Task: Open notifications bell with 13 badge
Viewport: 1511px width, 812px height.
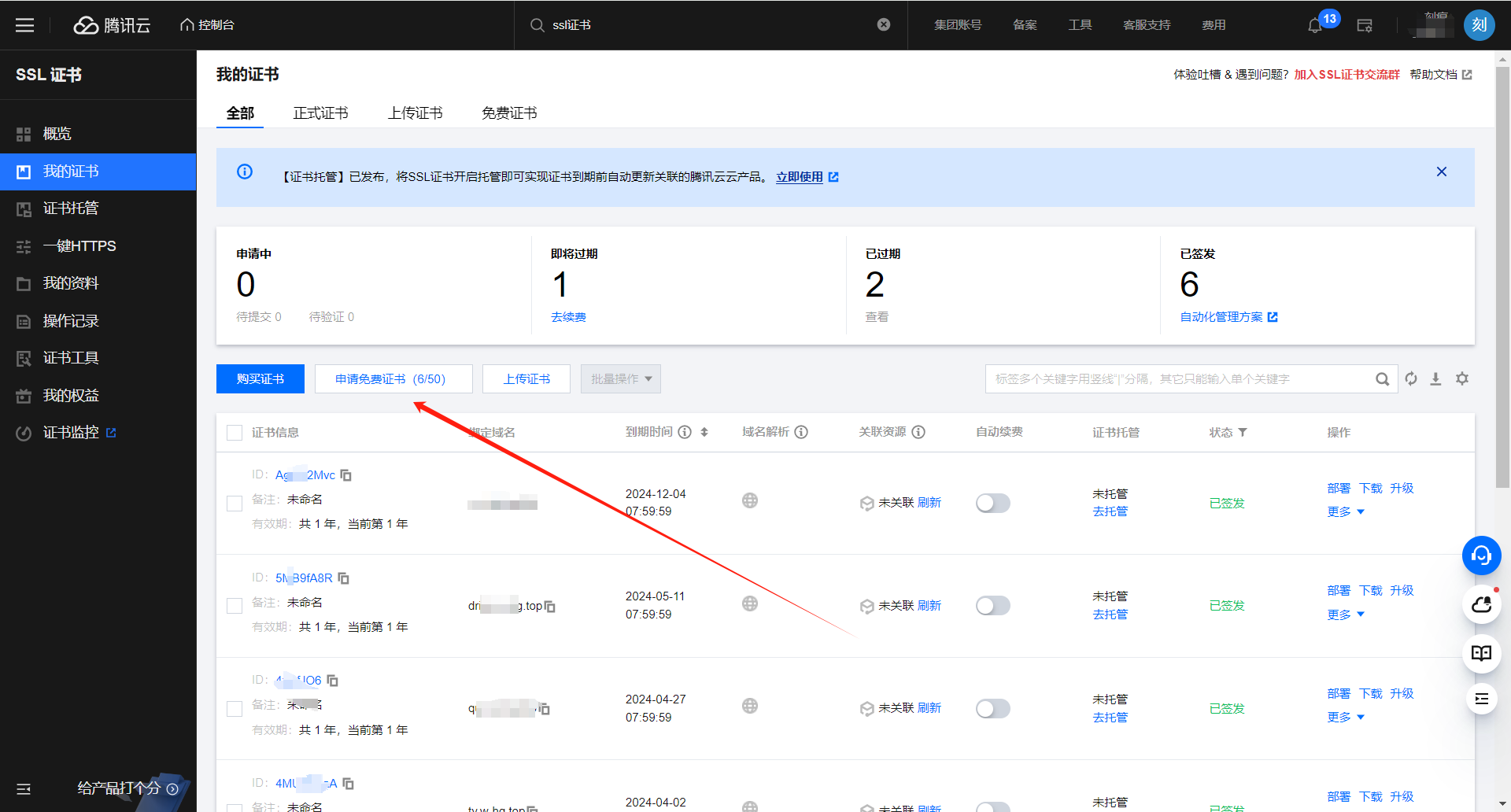Action: tap(1315, 25)
